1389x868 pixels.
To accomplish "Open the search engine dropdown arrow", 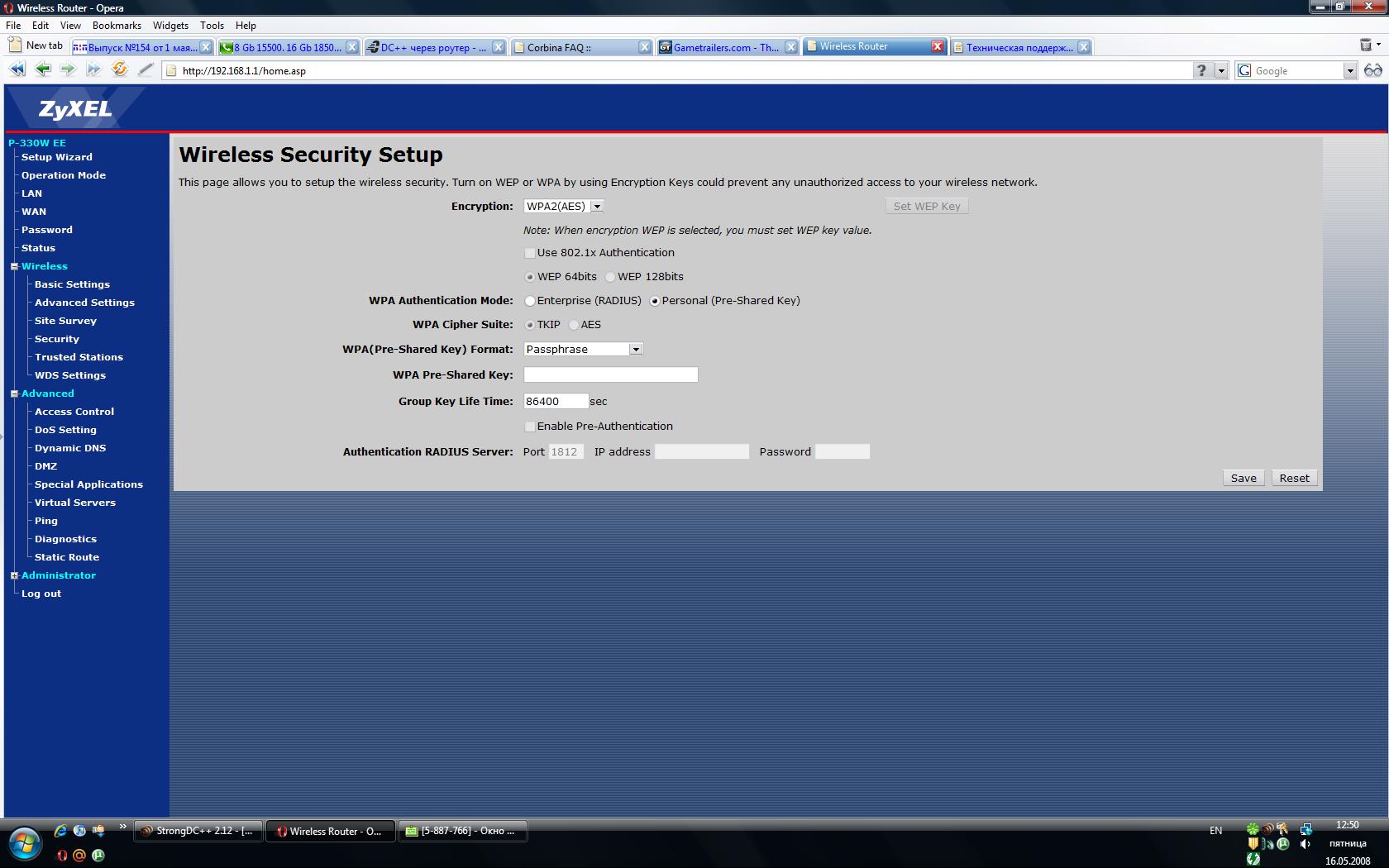I will [x=1350, y=71].
